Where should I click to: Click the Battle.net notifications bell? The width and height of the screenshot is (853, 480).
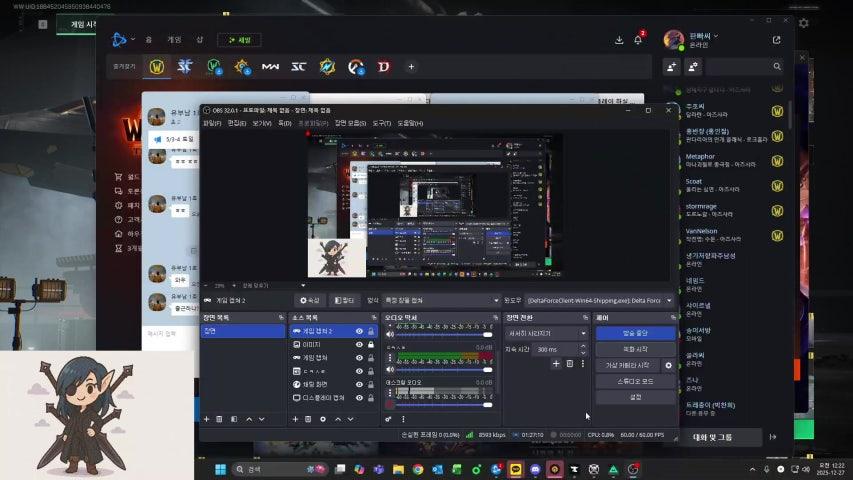[638, 40]
